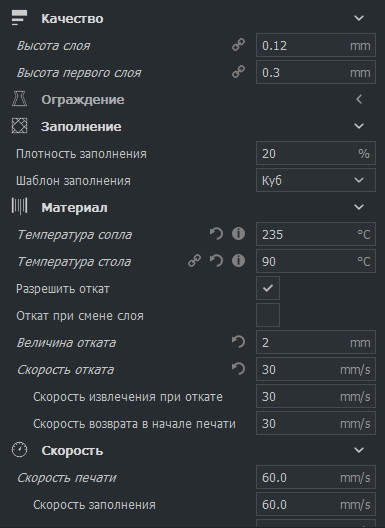This screenshot has height=528, width=385.
Task: Click the Материал category icon
Action: pos(19,206)
